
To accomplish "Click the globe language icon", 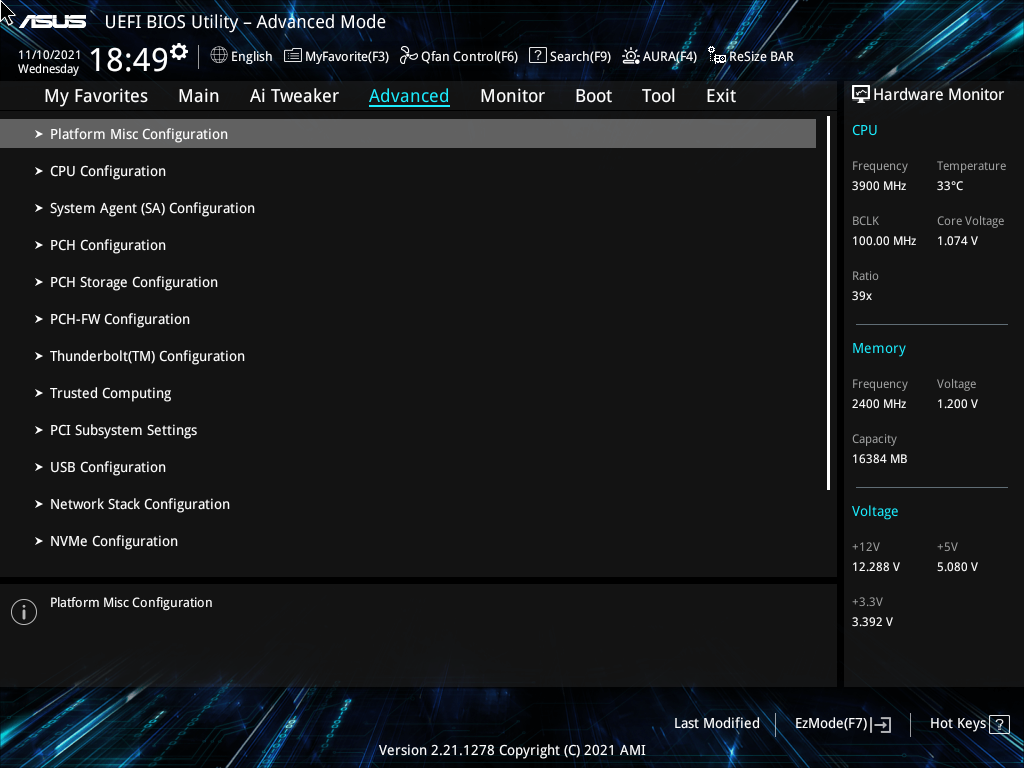I will pyautogui.click(x=219, y=56).
